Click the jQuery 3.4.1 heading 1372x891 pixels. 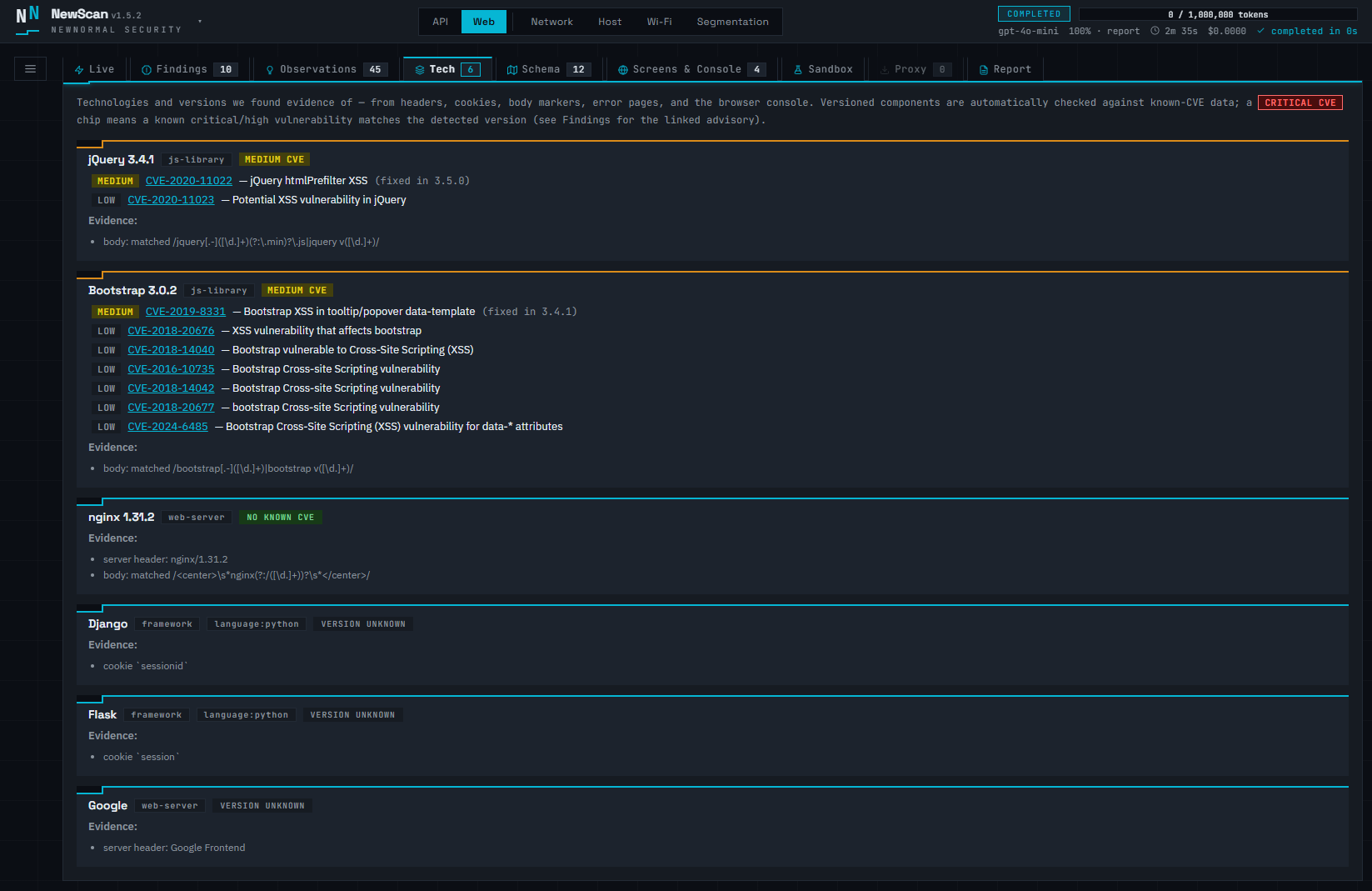coord(121,159)
